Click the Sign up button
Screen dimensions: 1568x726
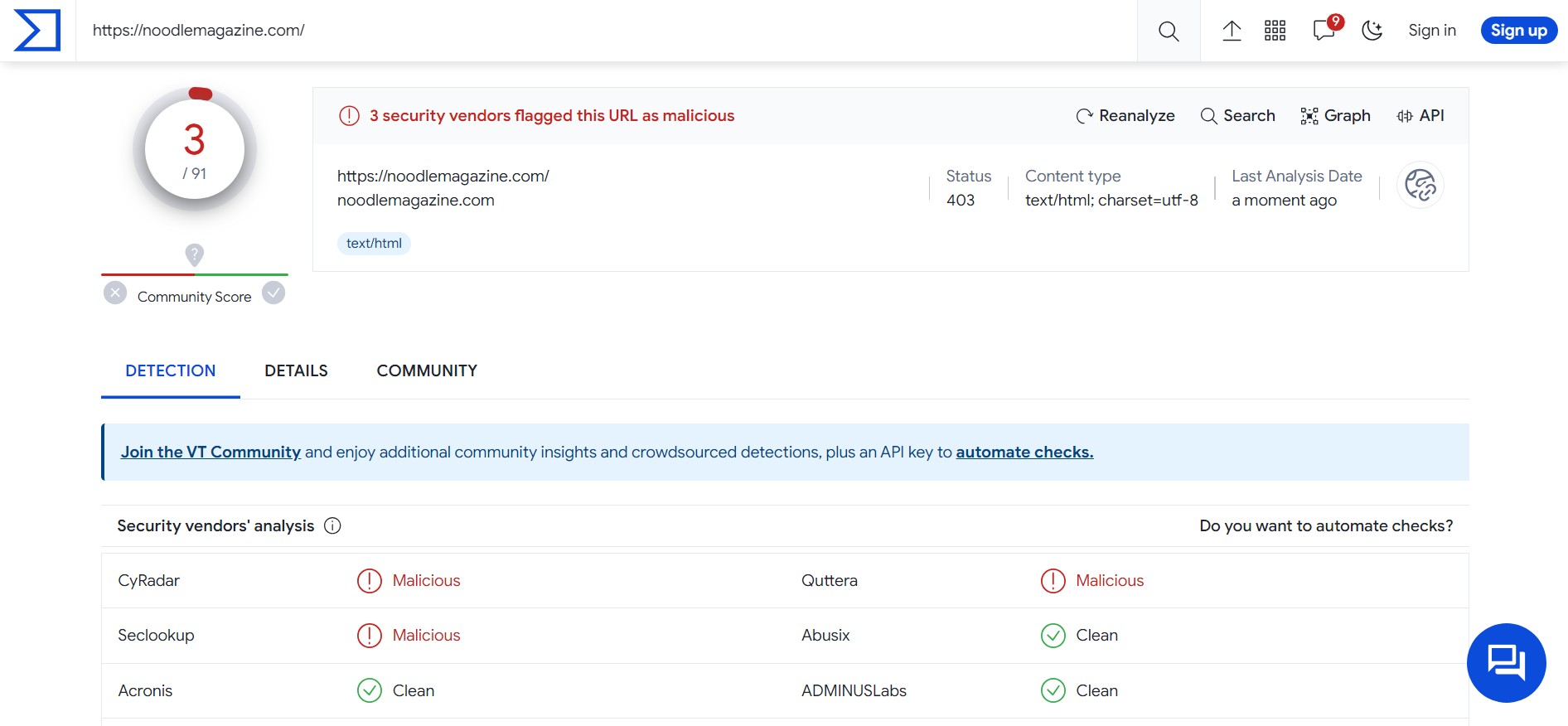click(1519, 31)
